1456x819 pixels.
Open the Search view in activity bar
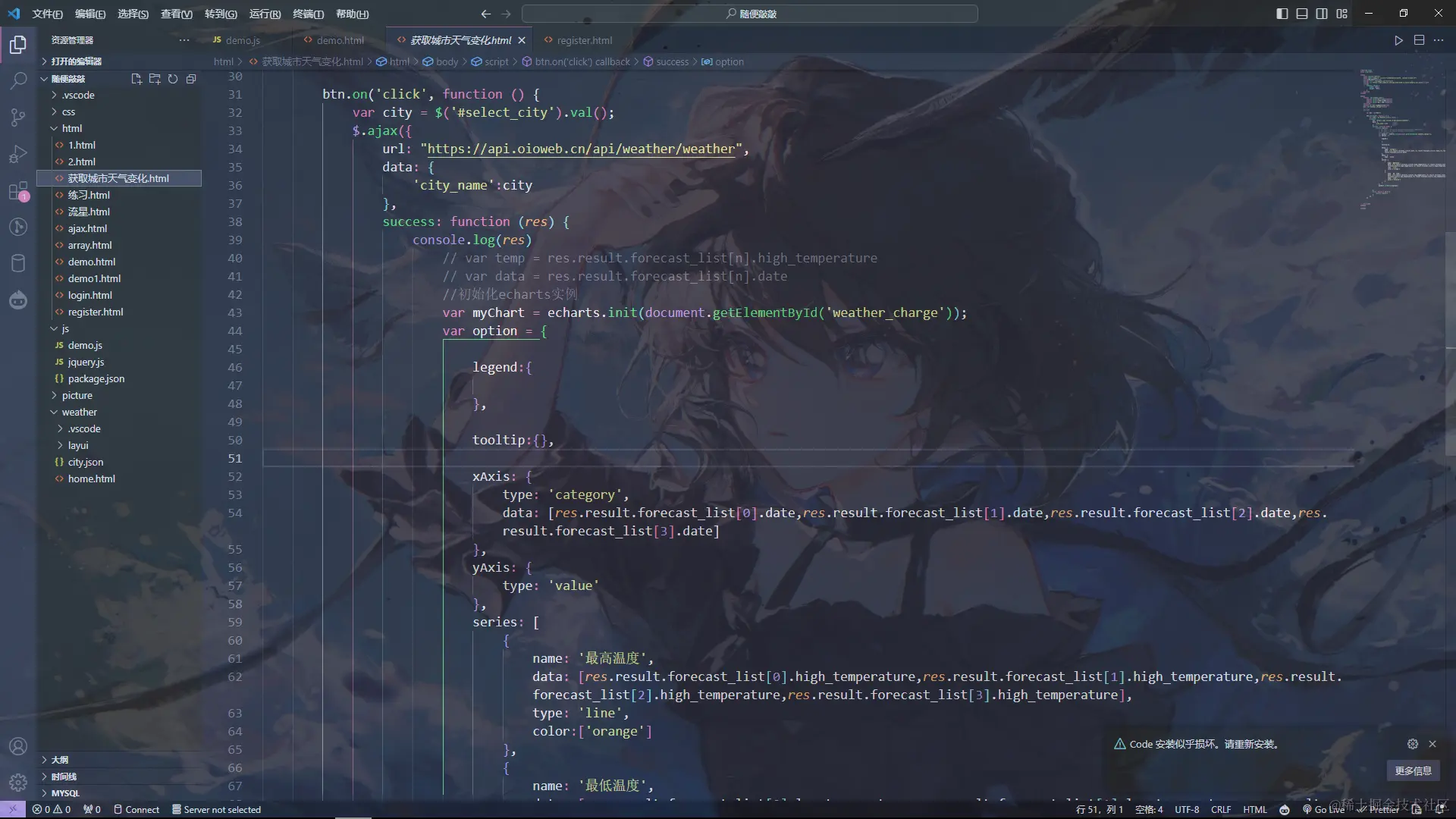(18, 80)
